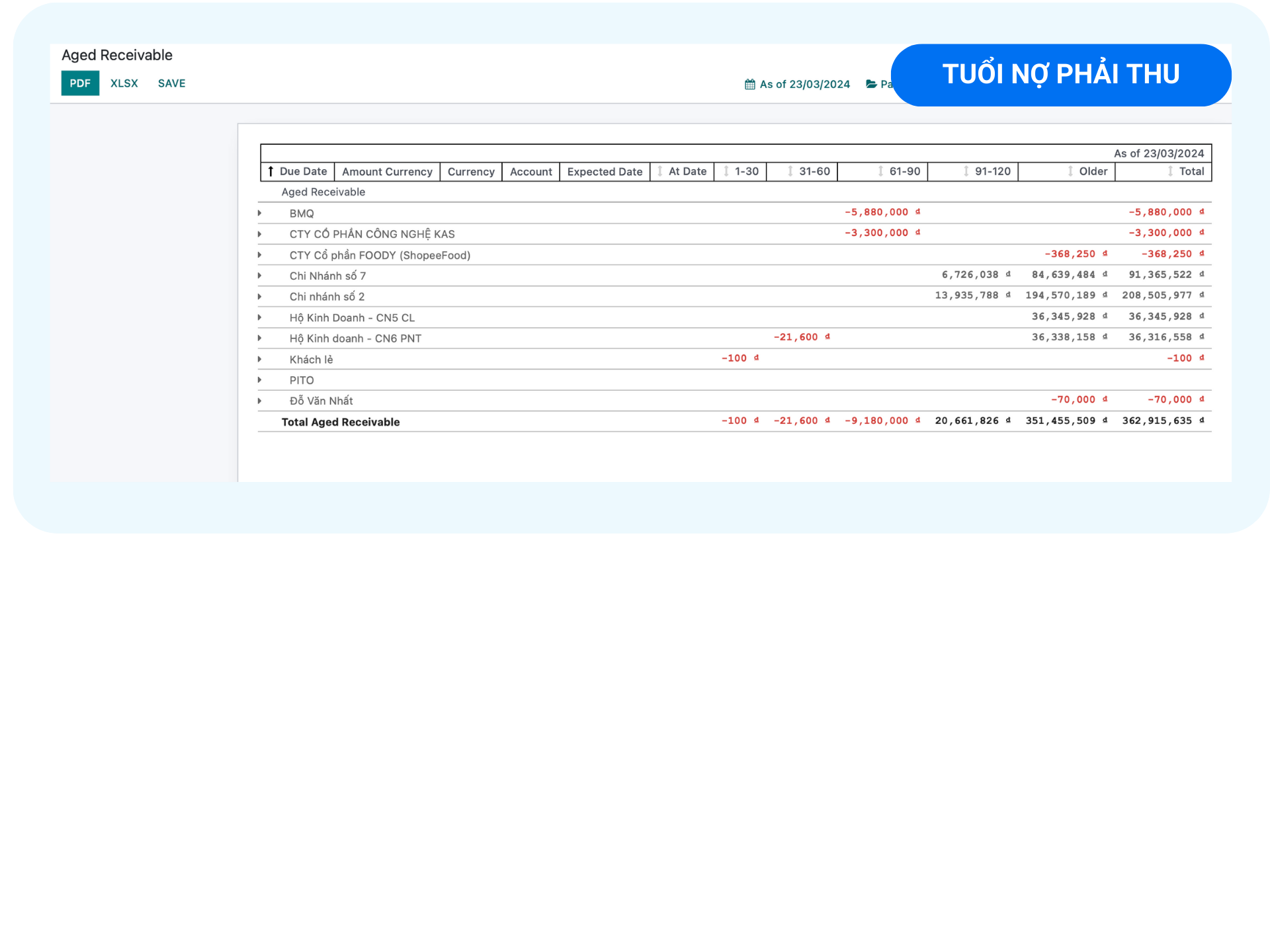Sort by the 1-30 column arrows

726,172
